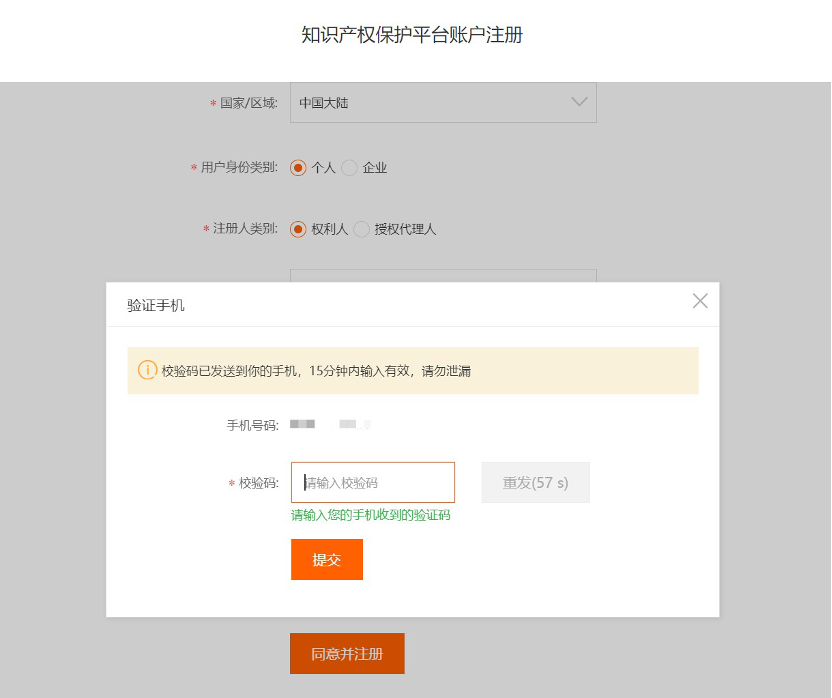Click the 校验码已发送到你的手机 notice text
Screen dimensions: 832x698
pos(316,371)
